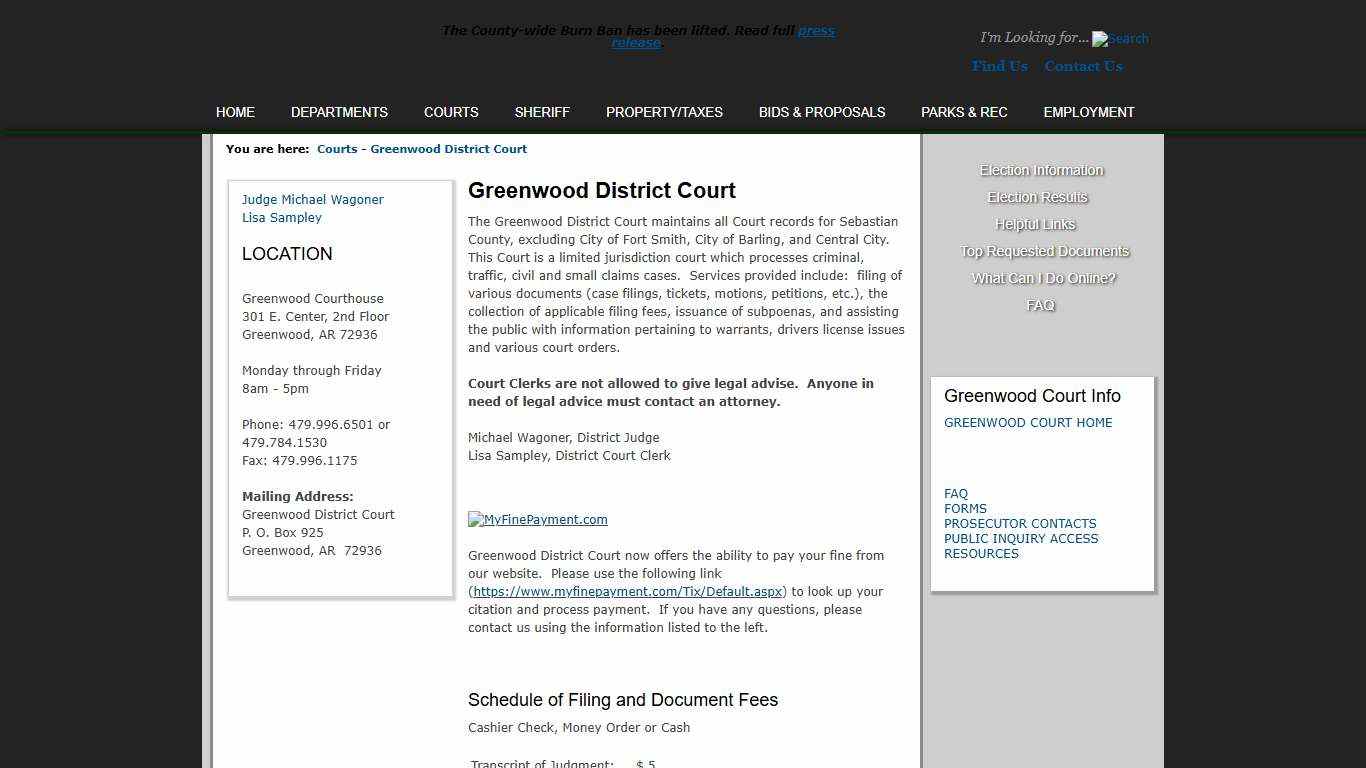This screenshot has height=768, width=1366.
Task: Open the HOME navigation menu item
Action: click(235, 112)
